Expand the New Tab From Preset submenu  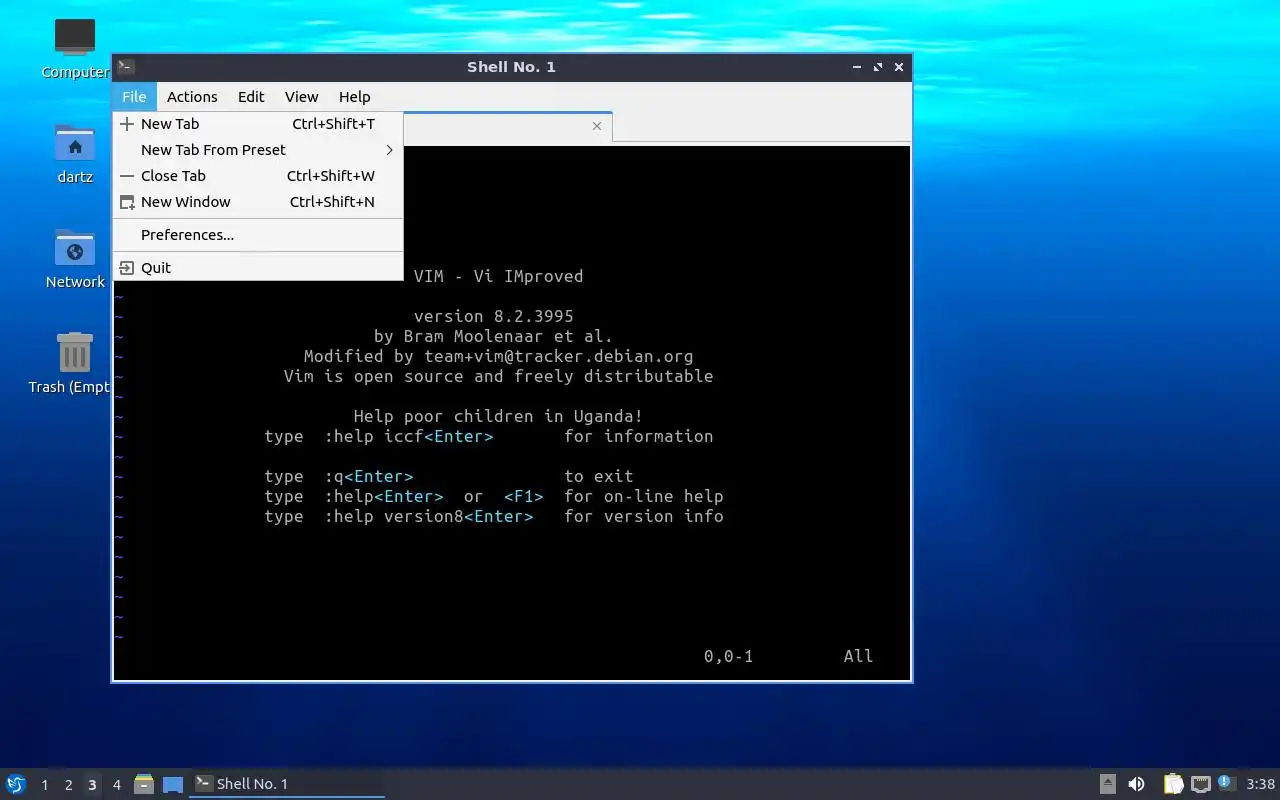(258, 150)
